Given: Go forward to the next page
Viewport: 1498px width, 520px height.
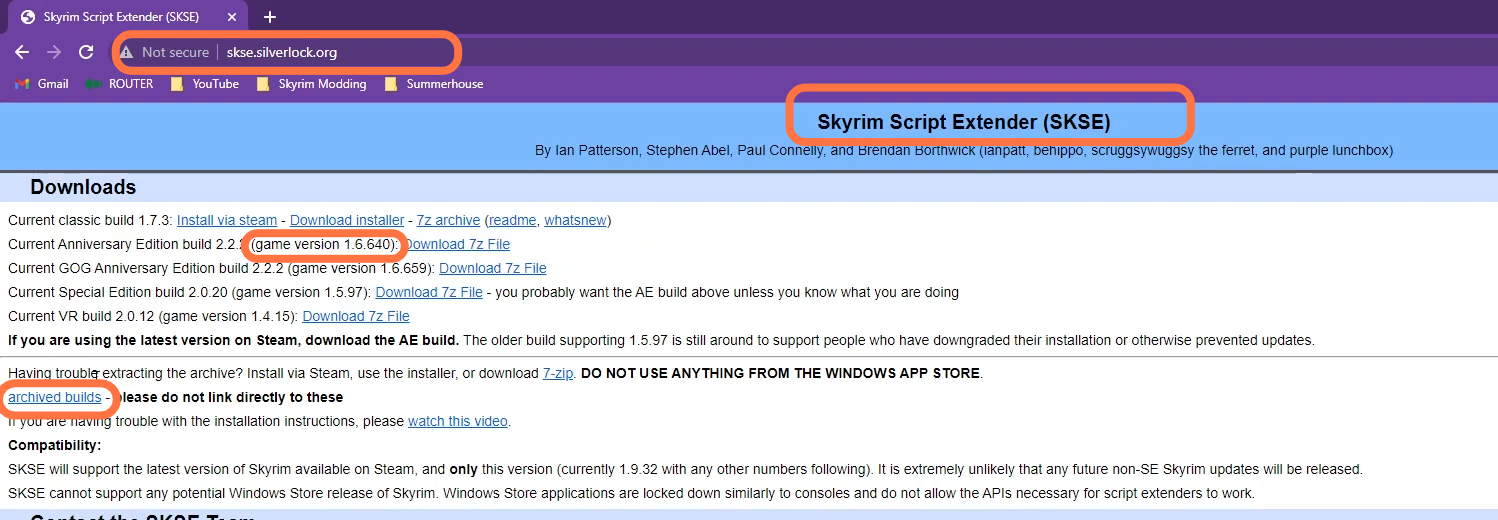Looking at the screenshot, I should click(54, 52).
